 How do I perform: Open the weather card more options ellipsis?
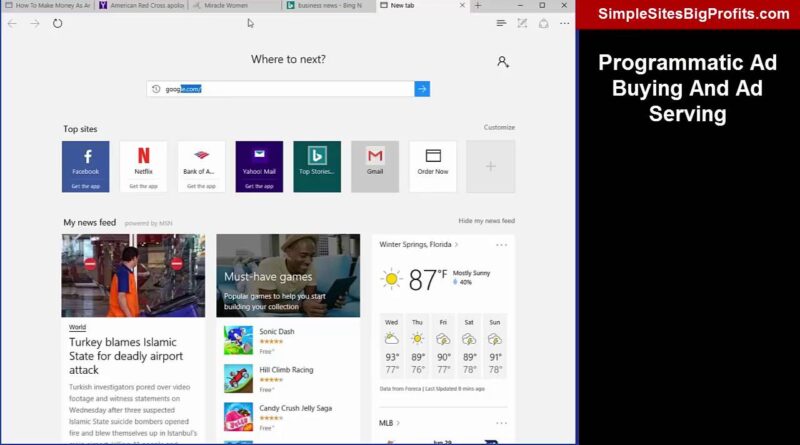(x=501, y=245)
